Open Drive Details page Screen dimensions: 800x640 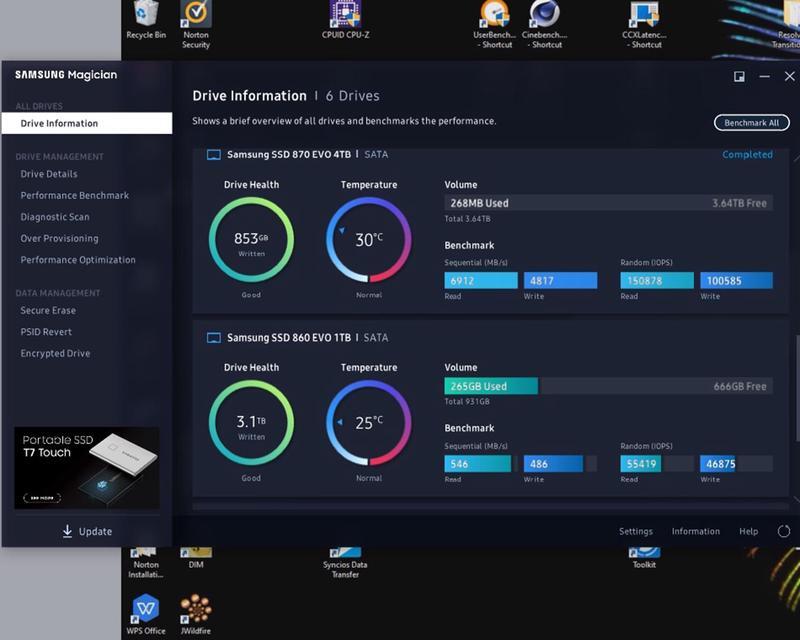[49, 174]
